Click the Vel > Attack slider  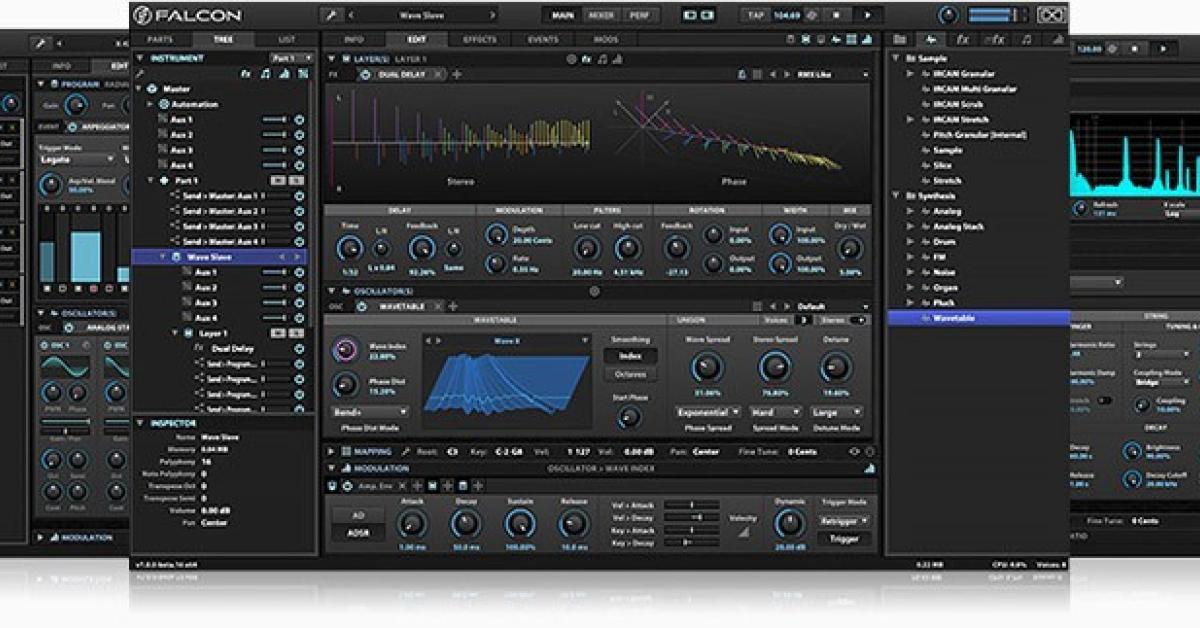[690, 505]
